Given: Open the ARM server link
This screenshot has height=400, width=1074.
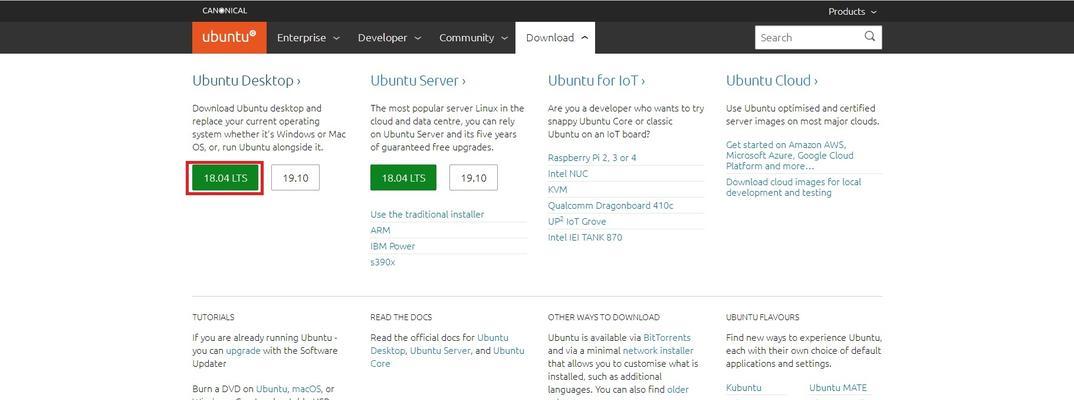Looking at the screenshot, I should pyautogui.click(x=380, y=230).
